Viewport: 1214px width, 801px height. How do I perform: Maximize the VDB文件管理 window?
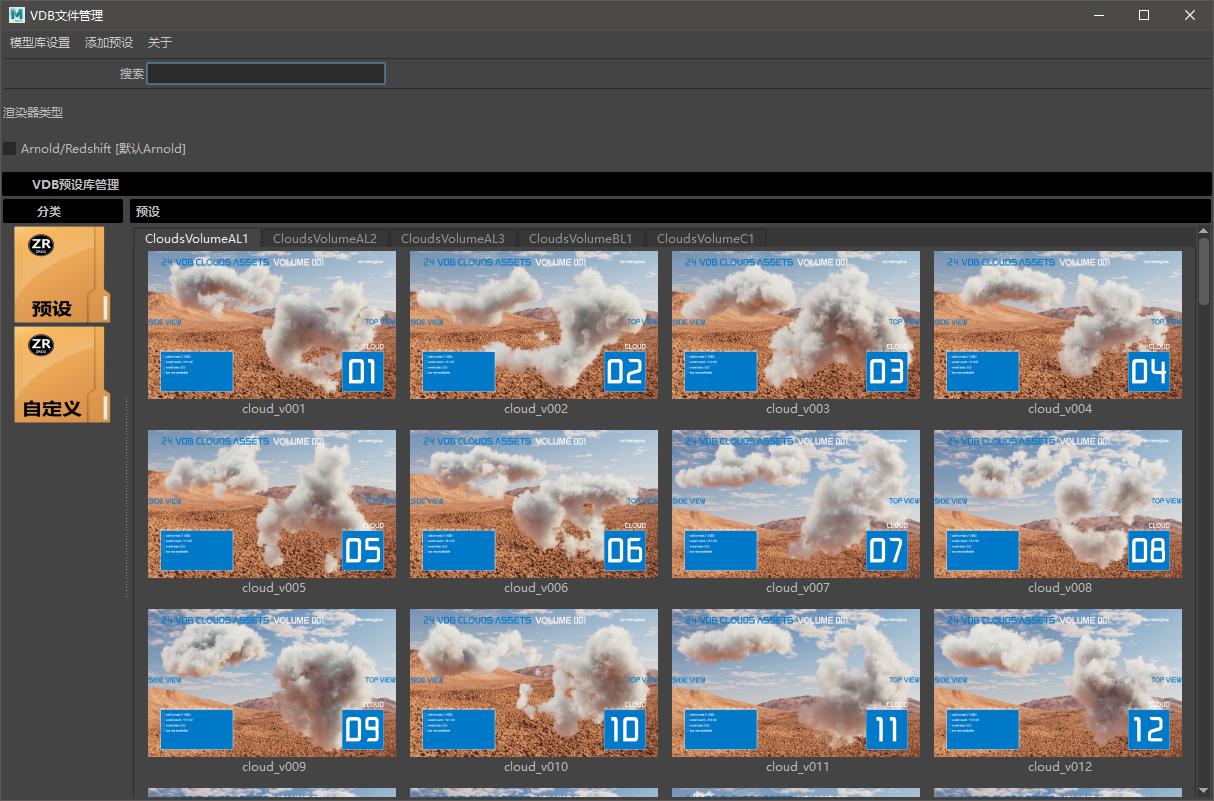point(1144,15)
